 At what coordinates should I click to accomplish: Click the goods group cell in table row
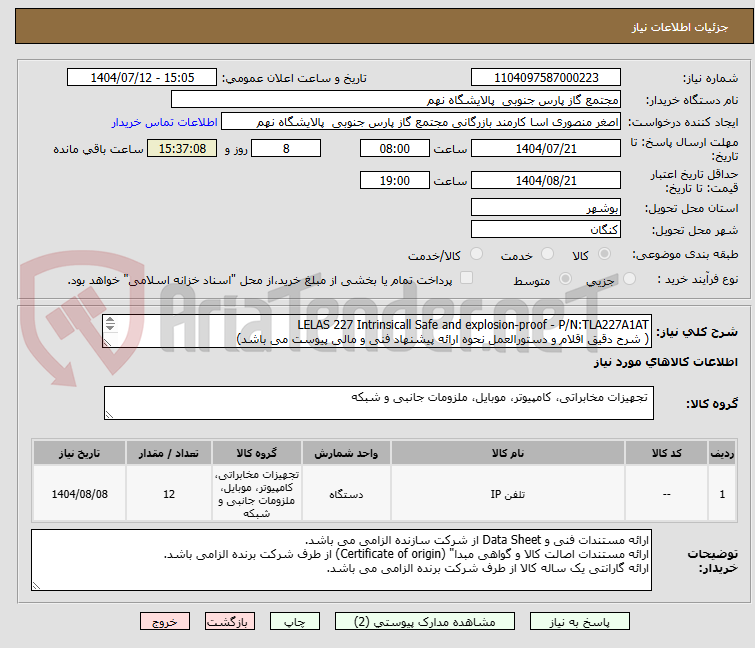pyautogui.click(x=257, y=494)
